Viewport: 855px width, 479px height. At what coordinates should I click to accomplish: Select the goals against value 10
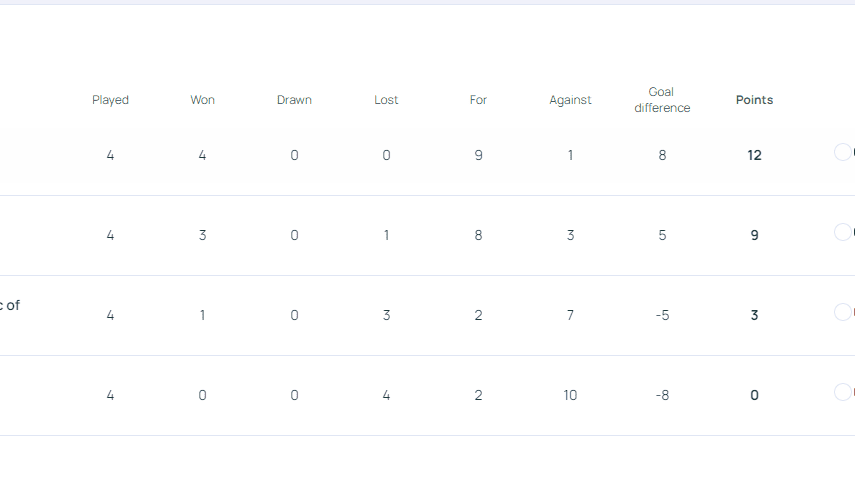(570, 395)
